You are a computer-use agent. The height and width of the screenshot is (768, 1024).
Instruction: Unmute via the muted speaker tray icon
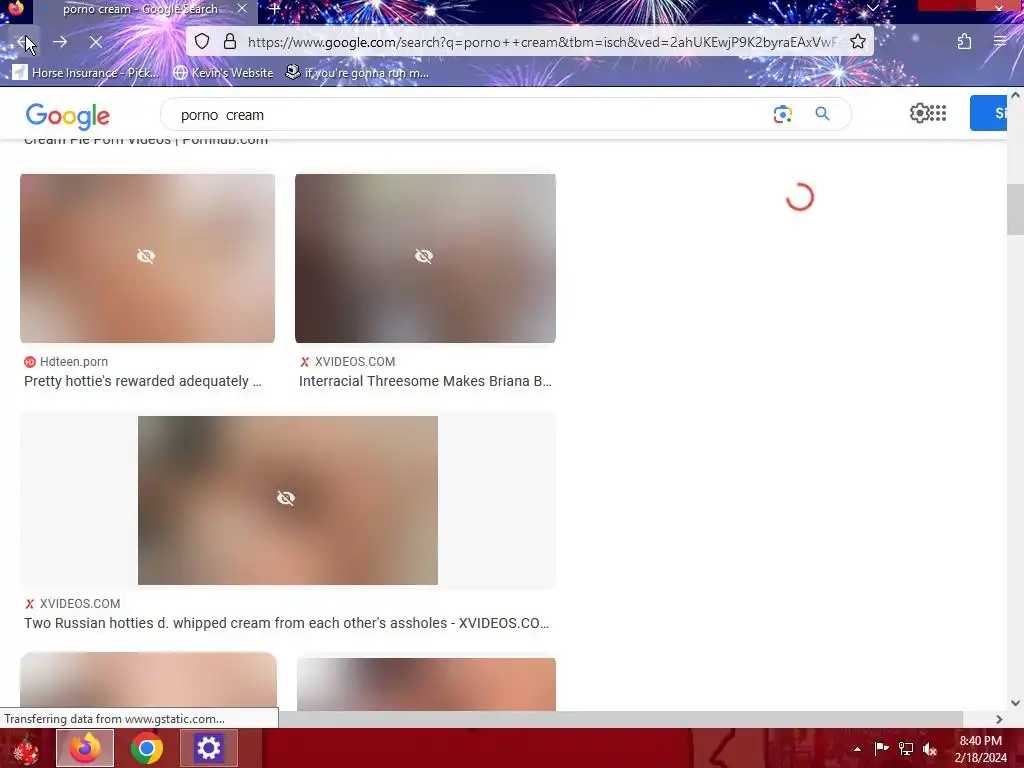[x=930, y=749]
